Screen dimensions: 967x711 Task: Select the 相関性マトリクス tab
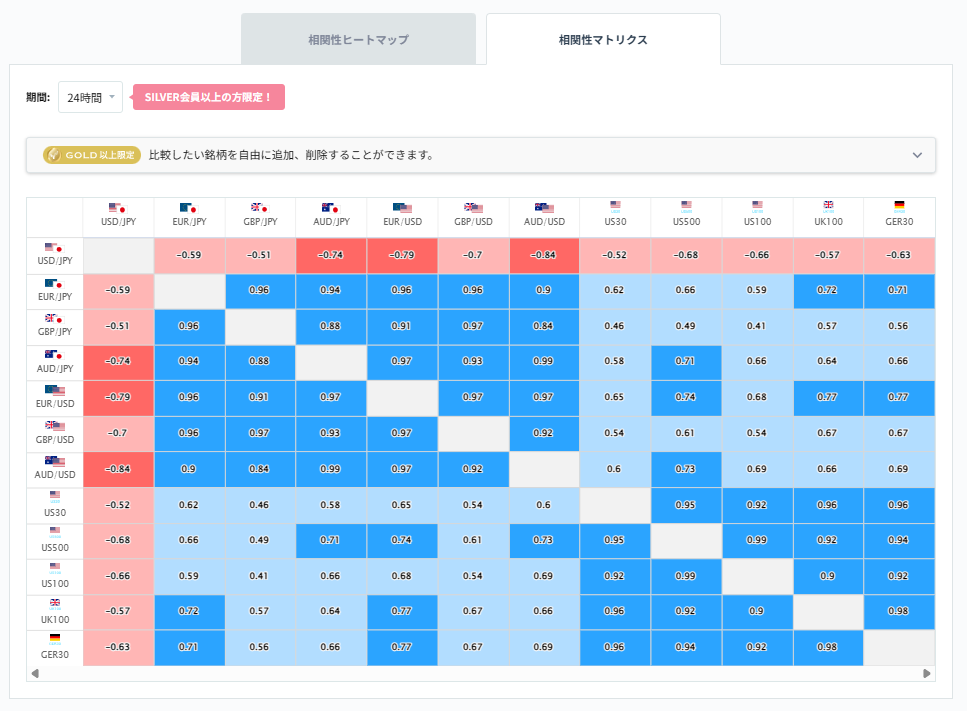pyautogui.click(x=602, y=38)
